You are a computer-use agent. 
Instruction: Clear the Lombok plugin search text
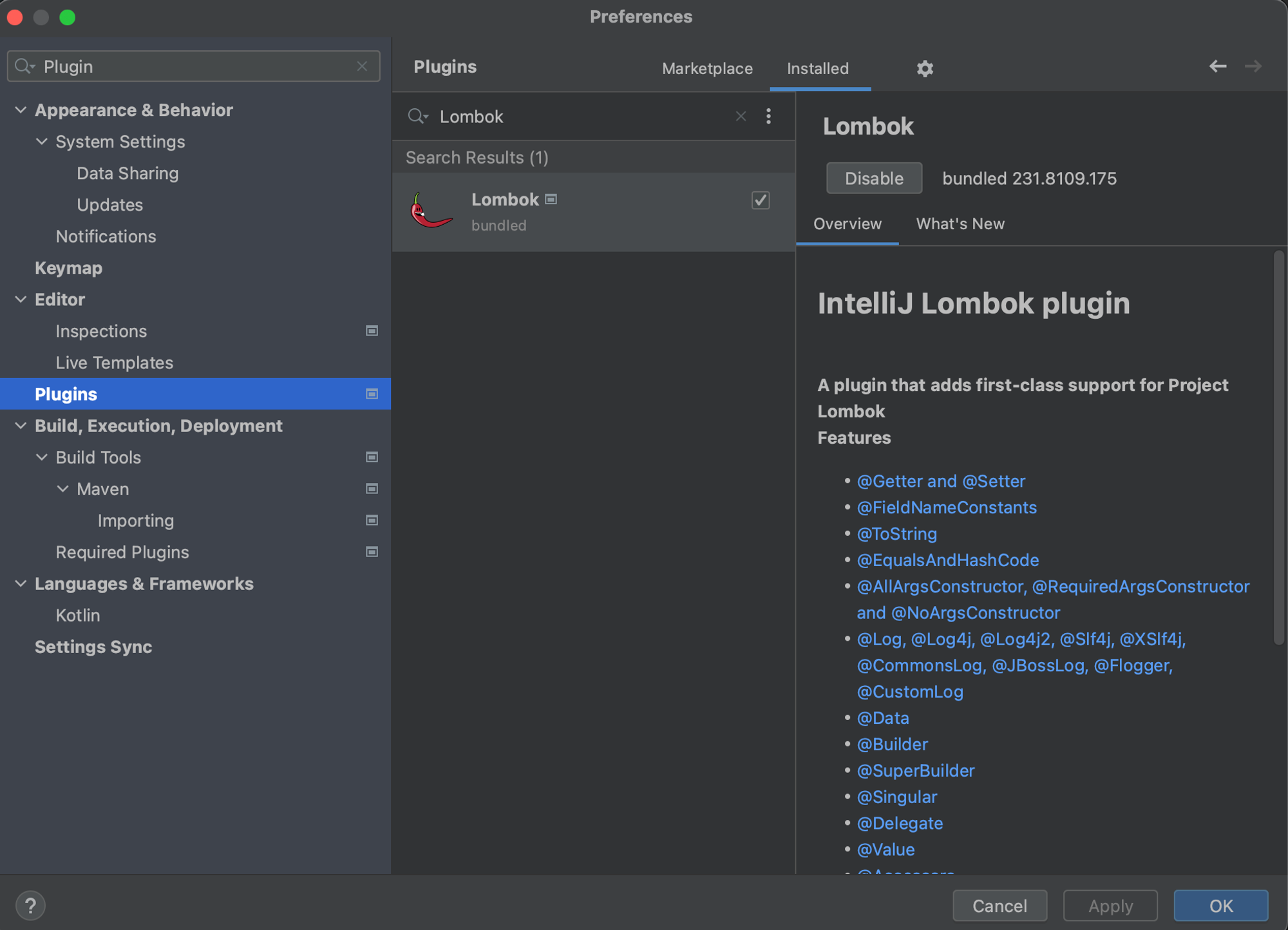[x=741, y=116]
